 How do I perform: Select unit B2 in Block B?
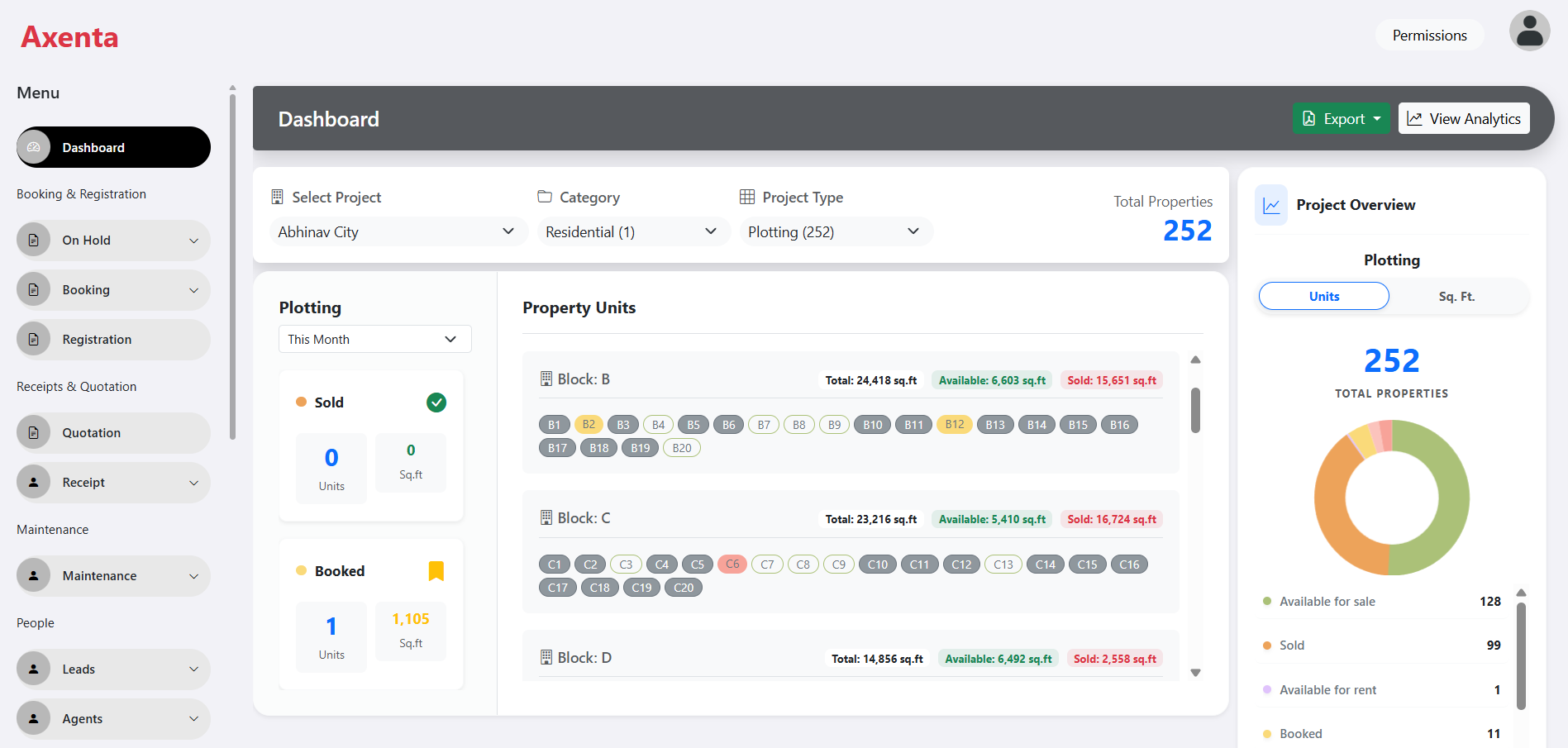coord(589,424)
